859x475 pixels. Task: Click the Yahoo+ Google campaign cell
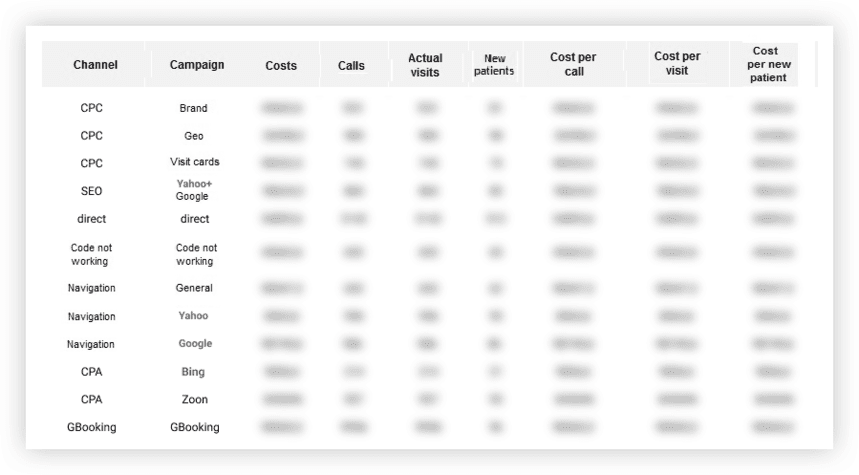pos(194,190)
